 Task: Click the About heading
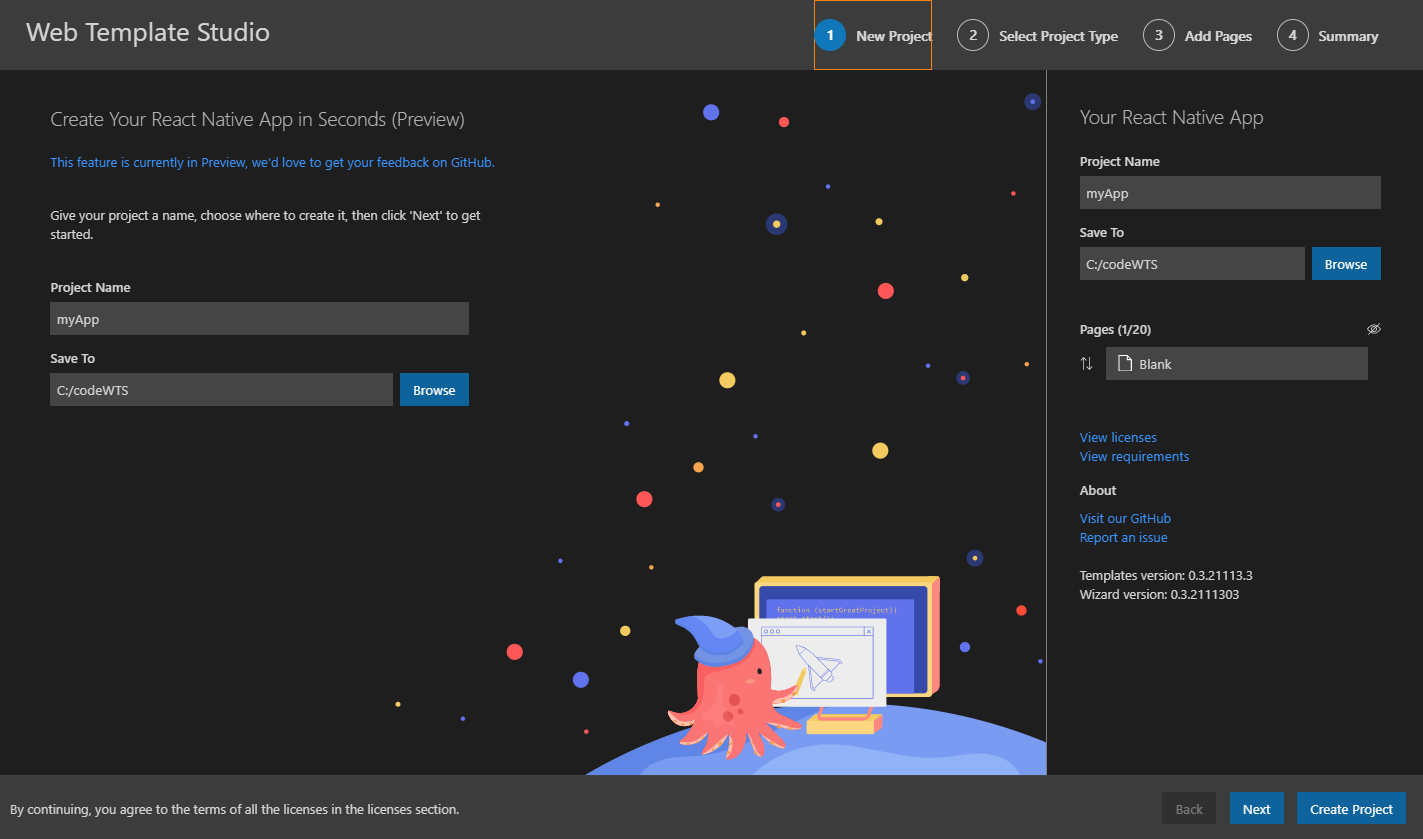pyautogui.click(x=1098, y=490)
